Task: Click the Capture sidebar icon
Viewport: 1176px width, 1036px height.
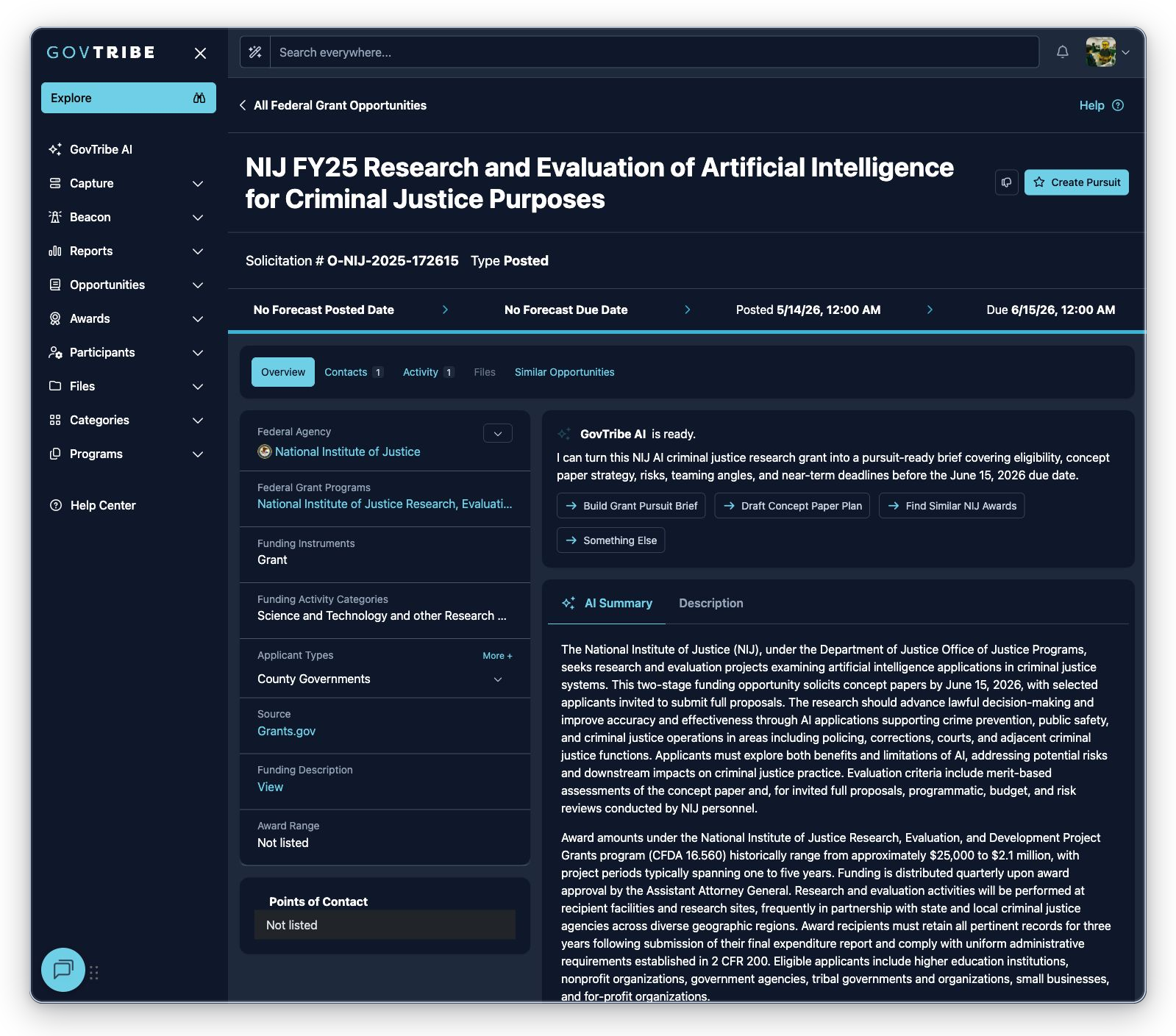Action: [x=55, y=183]
